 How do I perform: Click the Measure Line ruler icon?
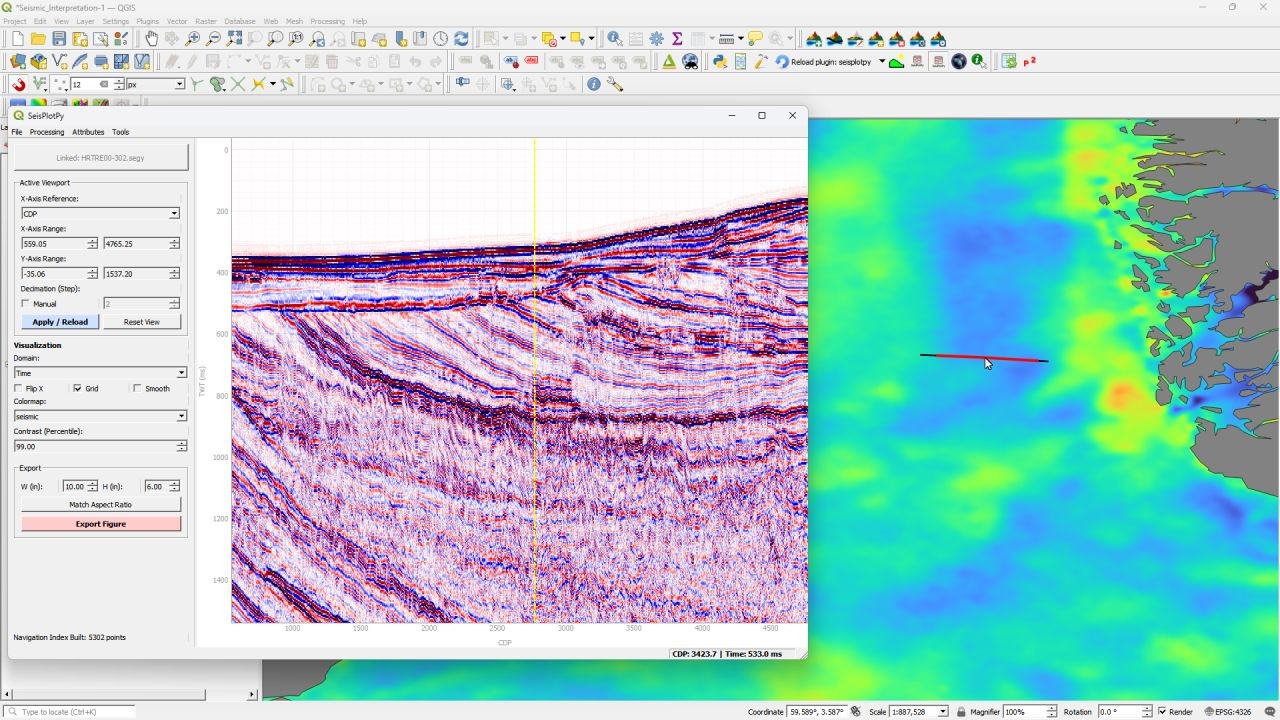pyautogui.click(x=726, y=39)
